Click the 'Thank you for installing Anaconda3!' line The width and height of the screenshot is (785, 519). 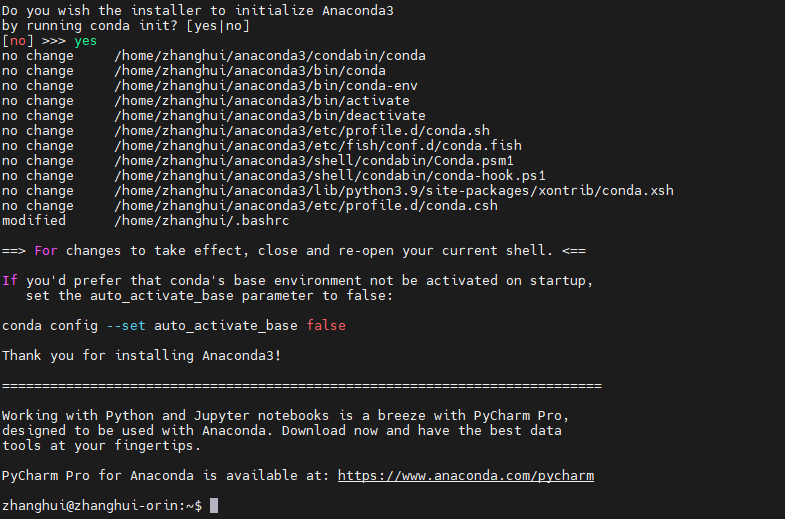tap(142, 356)
